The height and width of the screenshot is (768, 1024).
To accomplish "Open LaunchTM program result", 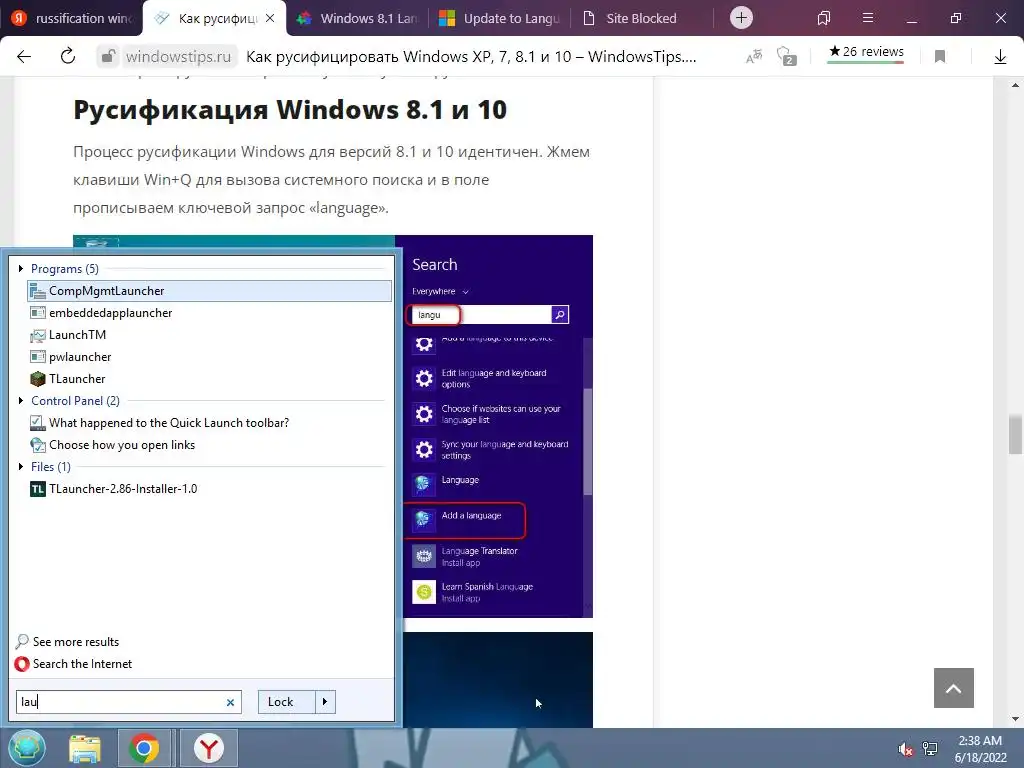I will point(210,334).
